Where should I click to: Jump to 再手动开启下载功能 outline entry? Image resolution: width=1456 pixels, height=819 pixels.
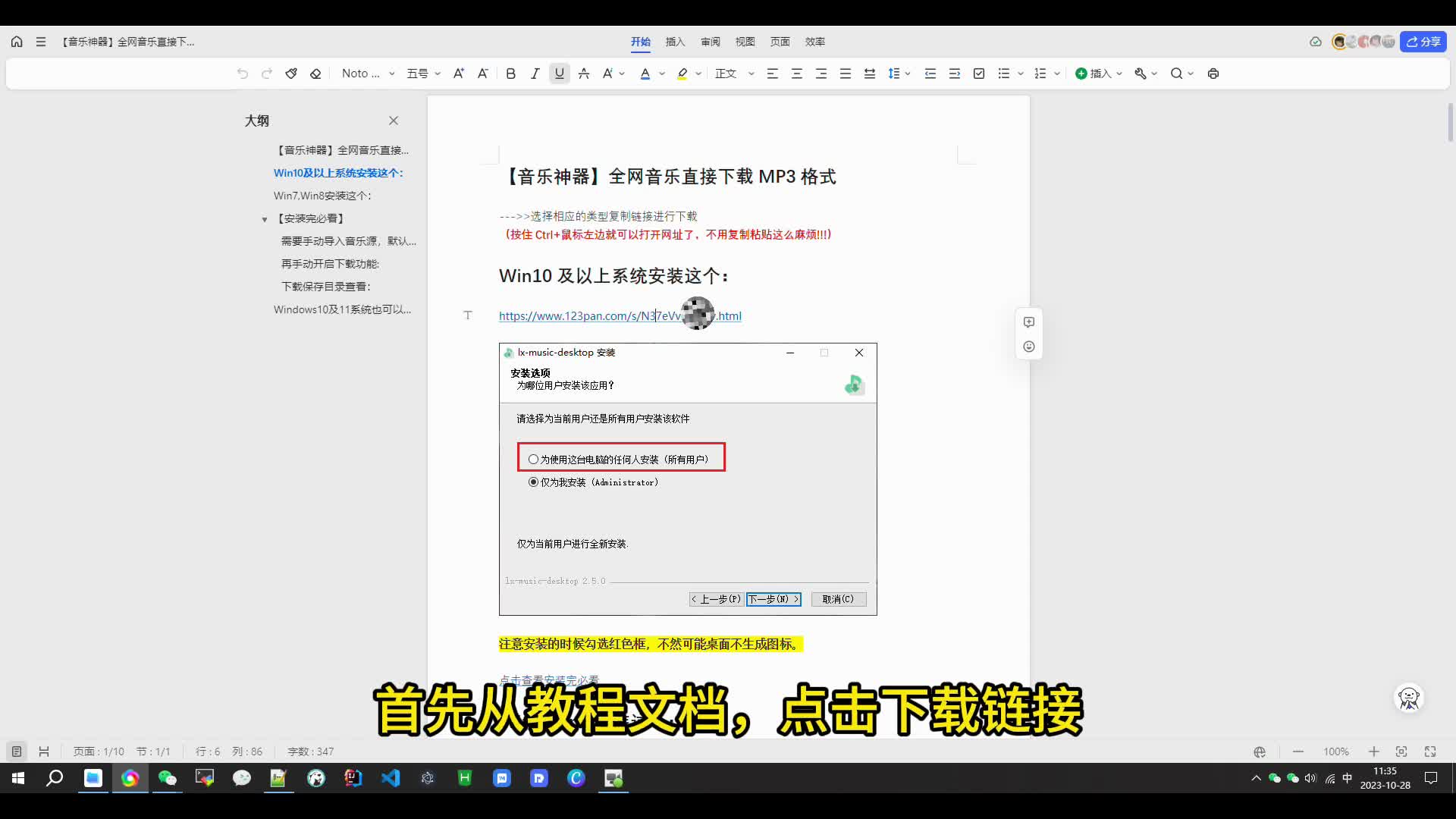point(331,264)
